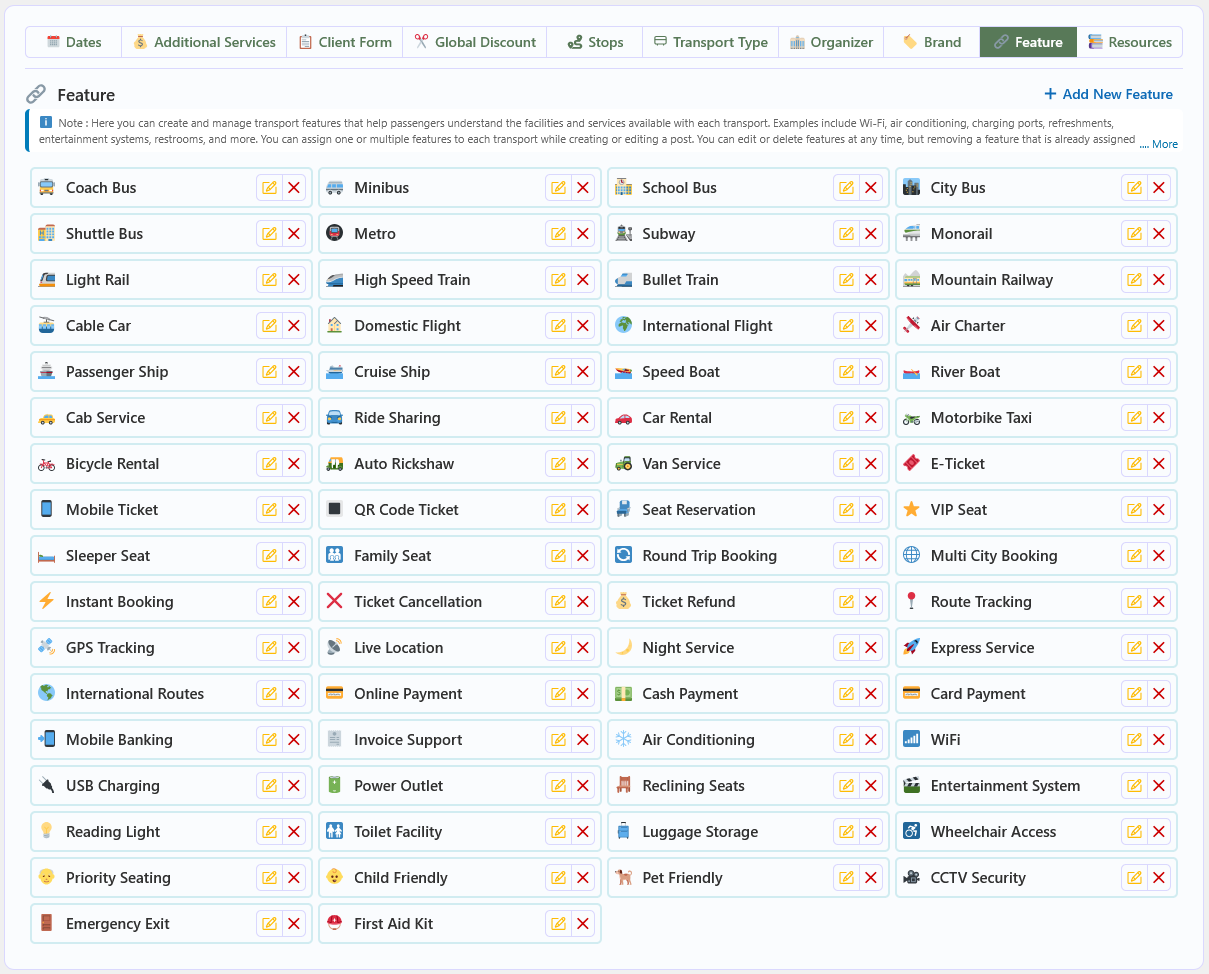Edit the Ticket Cancellation feature

[x=558, y=602]
